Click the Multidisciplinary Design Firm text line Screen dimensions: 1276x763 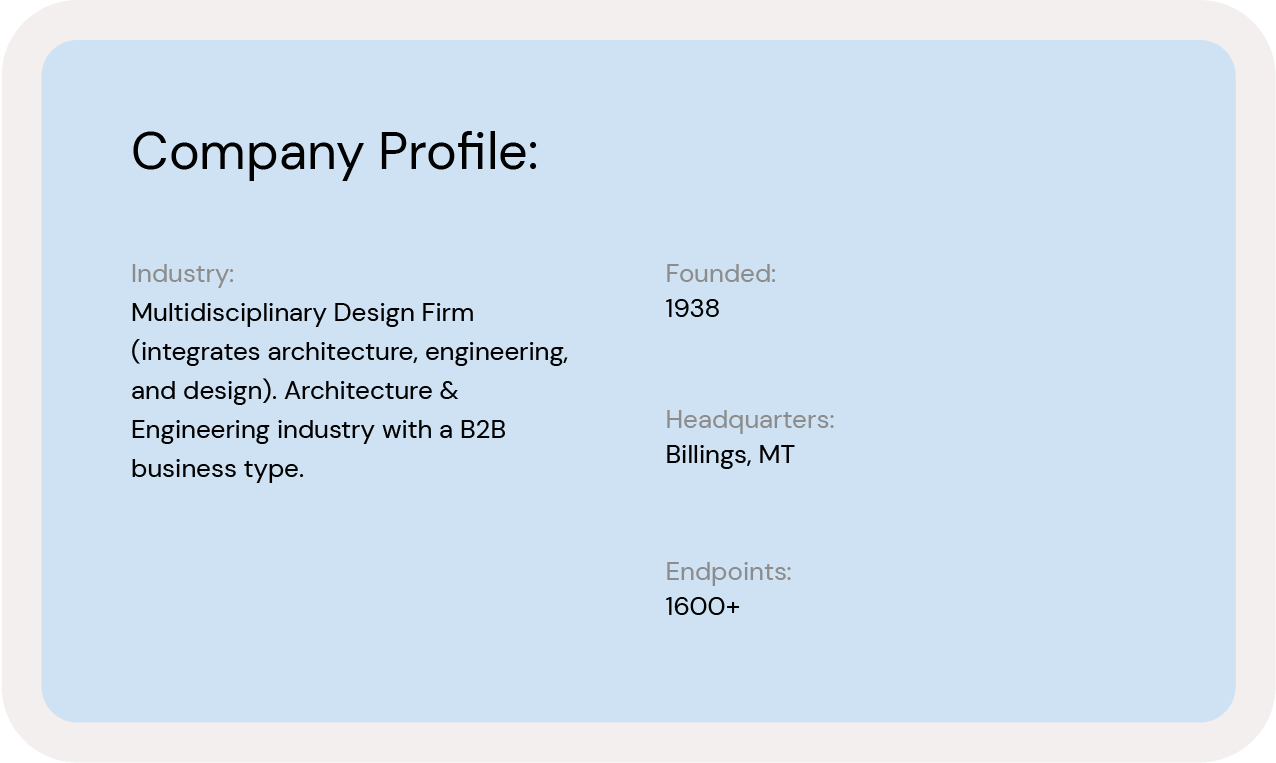pyautogui.click(x=302, y=313)
